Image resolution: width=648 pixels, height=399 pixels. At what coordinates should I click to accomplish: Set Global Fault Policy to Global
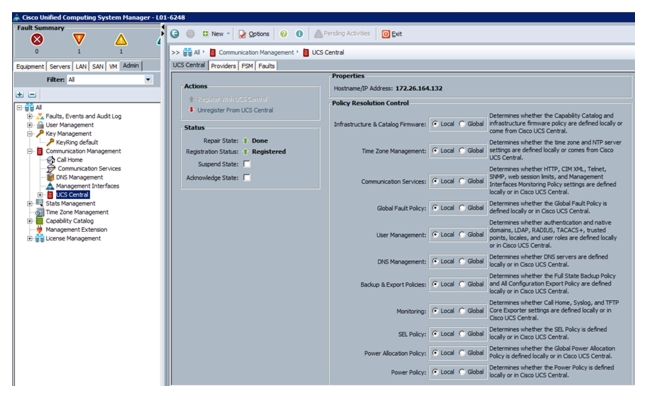tap(462, 208)
